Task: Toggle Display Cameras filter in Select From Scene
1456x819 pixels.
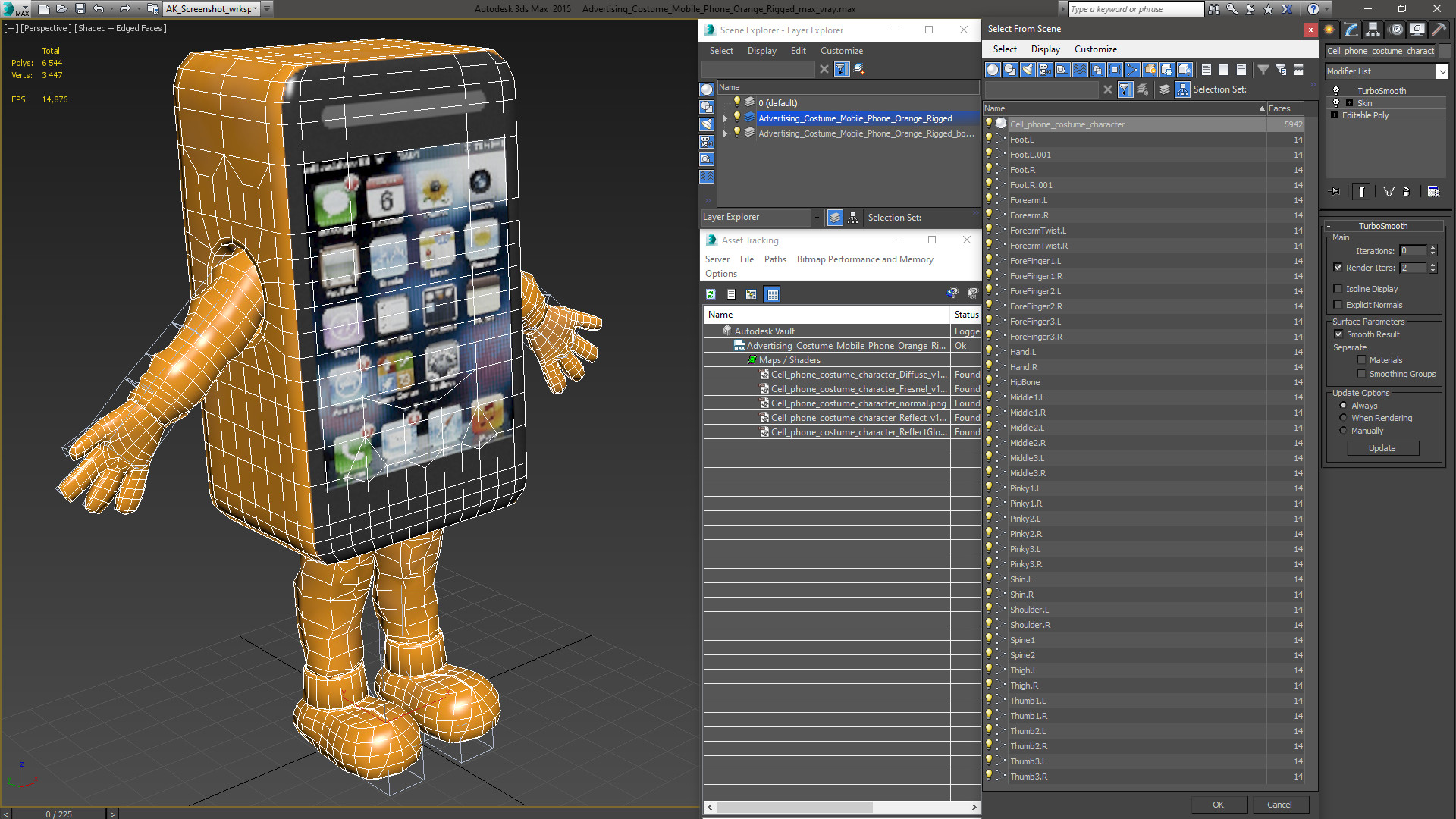Action: [x=1045, y=70]
